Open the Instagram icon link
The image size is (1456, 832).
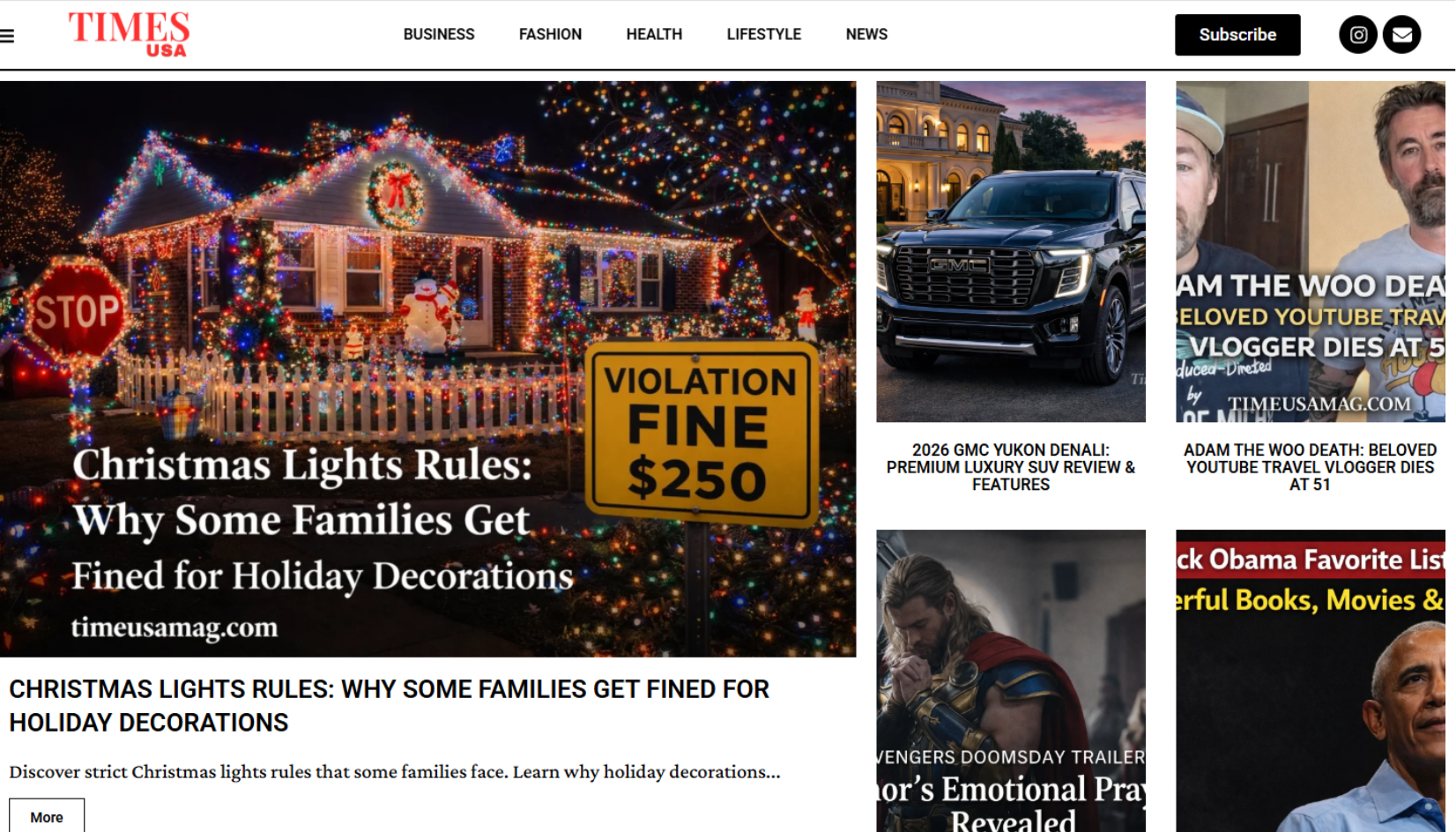pyautogui.click(x=1358, y=34)
